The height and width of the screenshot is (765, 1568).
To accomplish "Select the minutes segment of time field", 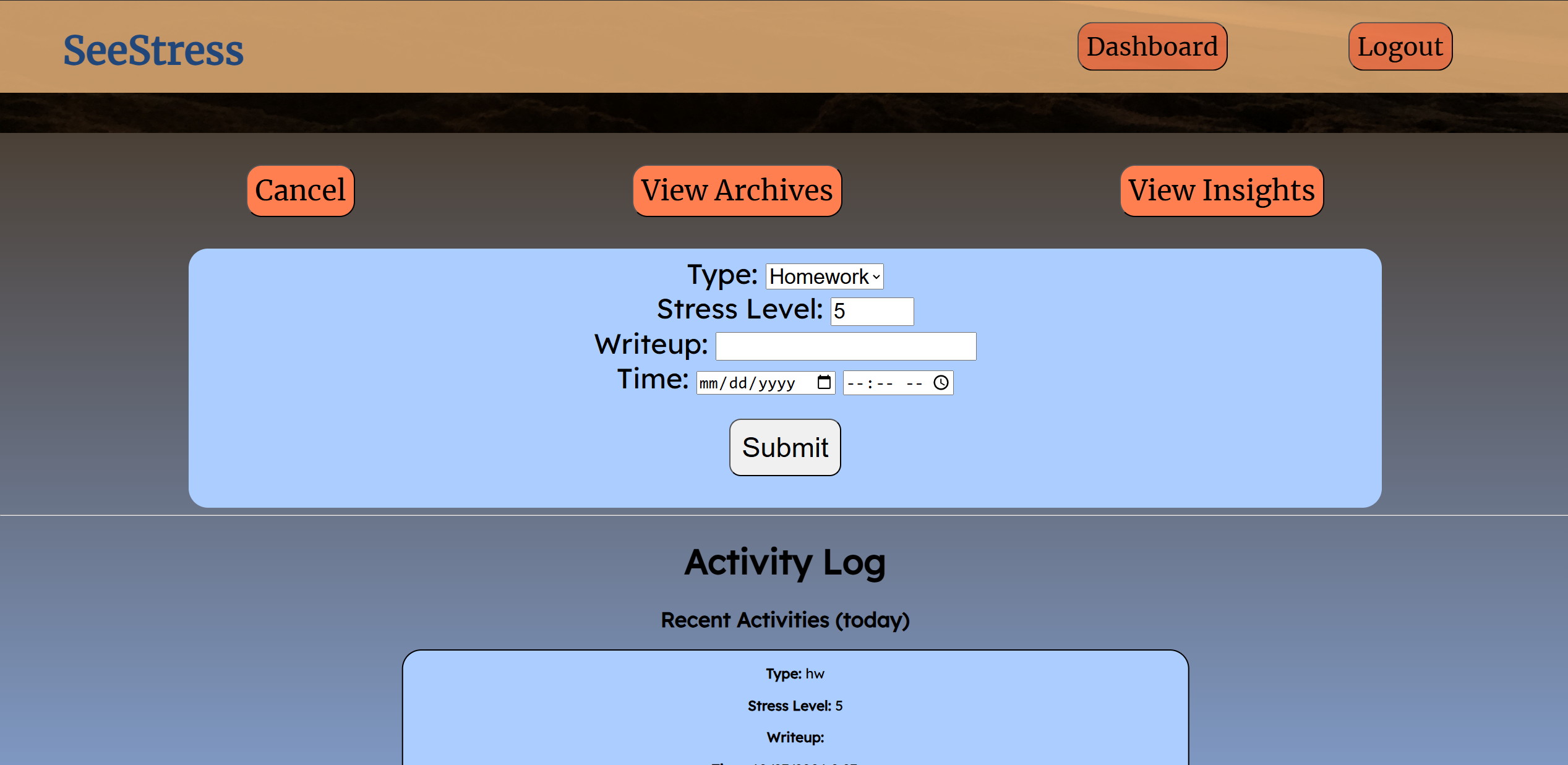I will [x=885, y=383].
